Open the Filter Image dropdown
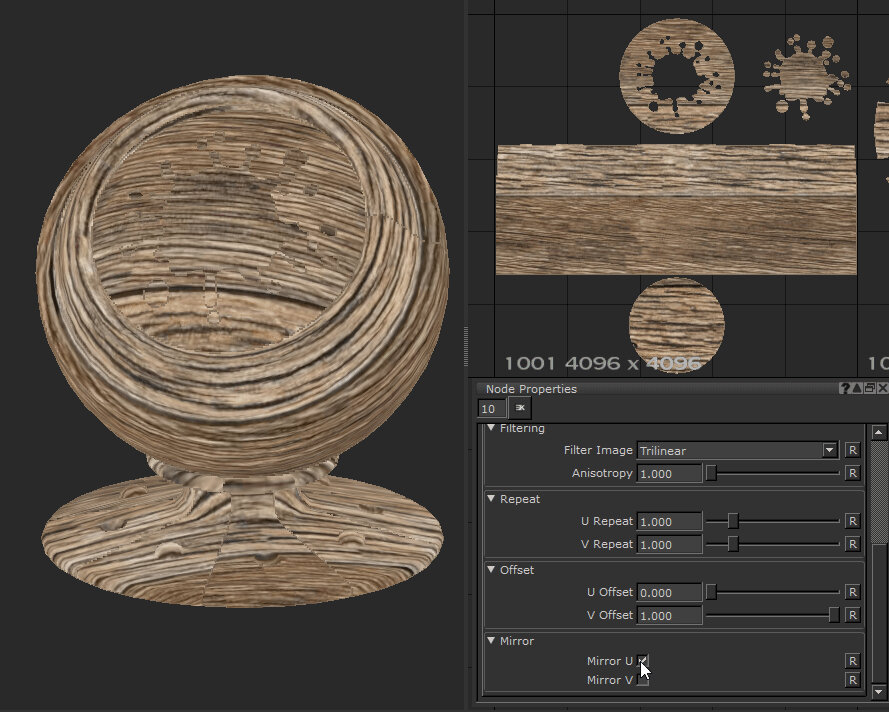Screen dimensions: 889x712 pyautogui.click(x=829, y=451)
